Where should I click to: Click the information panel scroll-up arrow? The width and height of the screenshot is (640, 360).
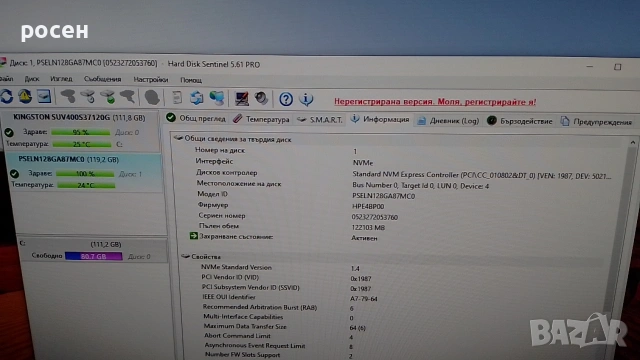(633, 142)
